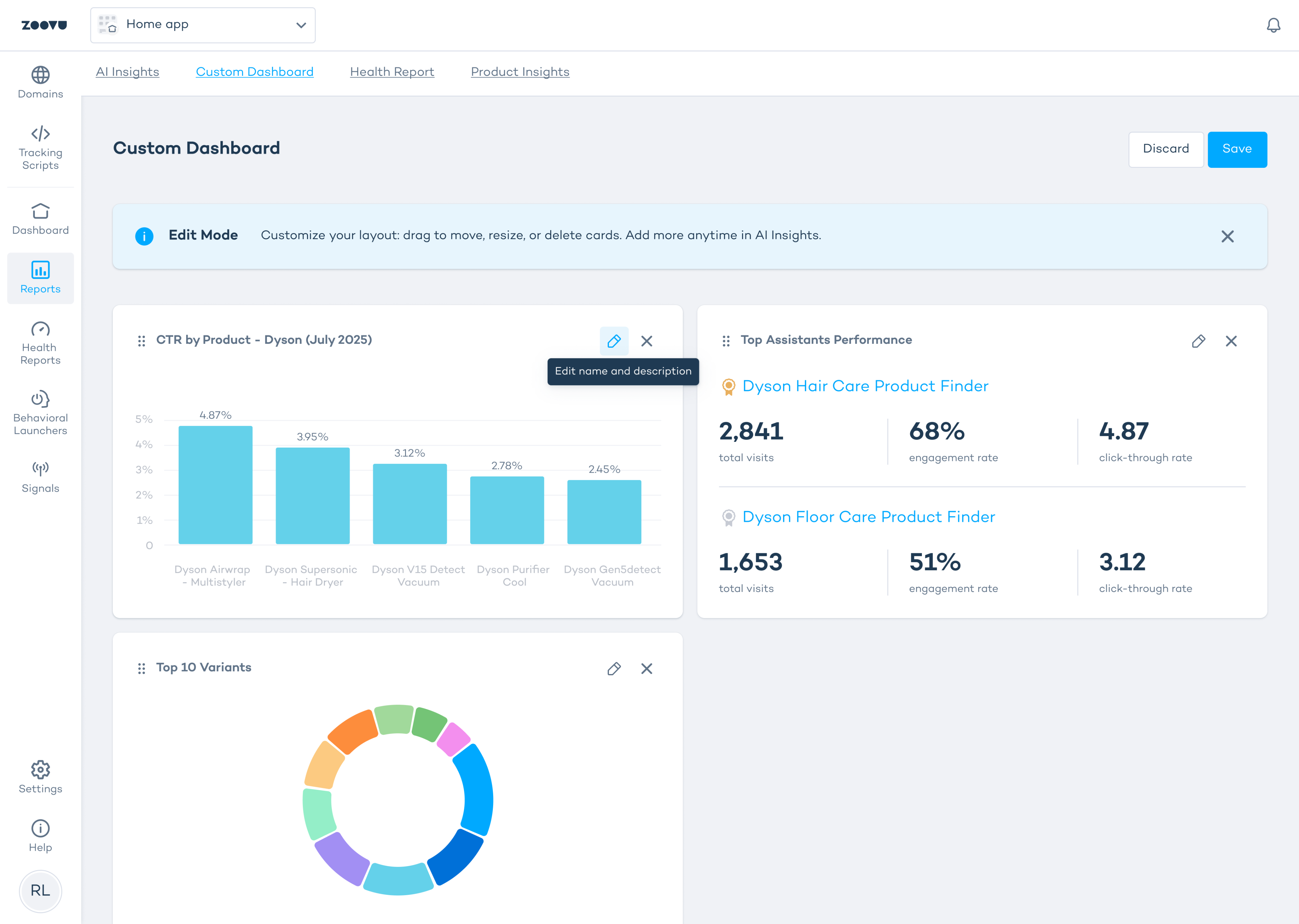Switch to Product Insights tab

[520, 72]
